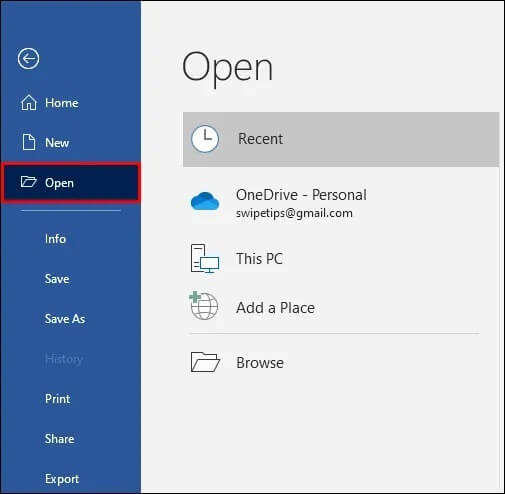The height and width of the screenshot is (494, 505).
Task: Click the This PC computer icon
Action: (205, 259)
